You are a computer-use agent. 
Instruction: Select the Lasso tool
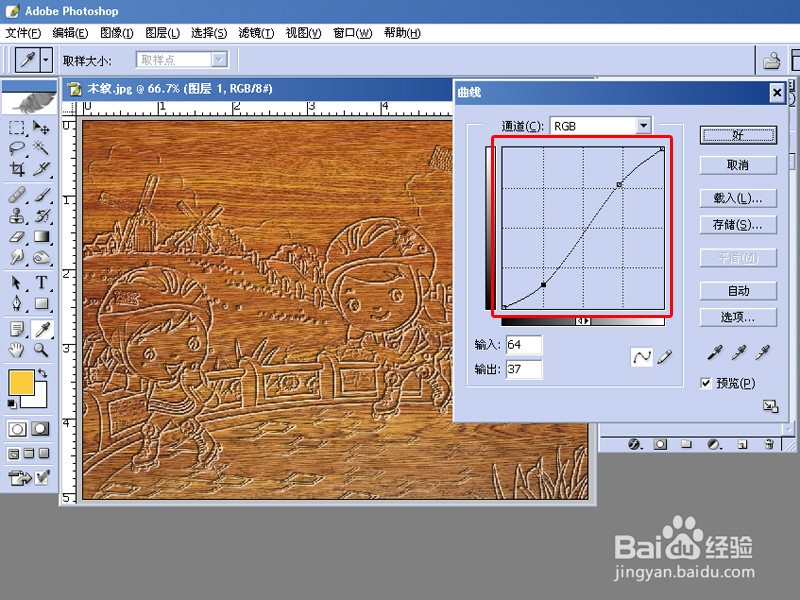tap(17, 148)
